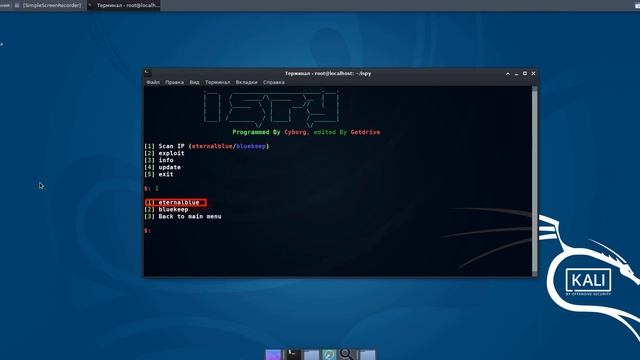This screenshot has width=640, height=360.
Task: Click the blue "bluekeep" word in Scan IP line
Action: coord(251,146)
